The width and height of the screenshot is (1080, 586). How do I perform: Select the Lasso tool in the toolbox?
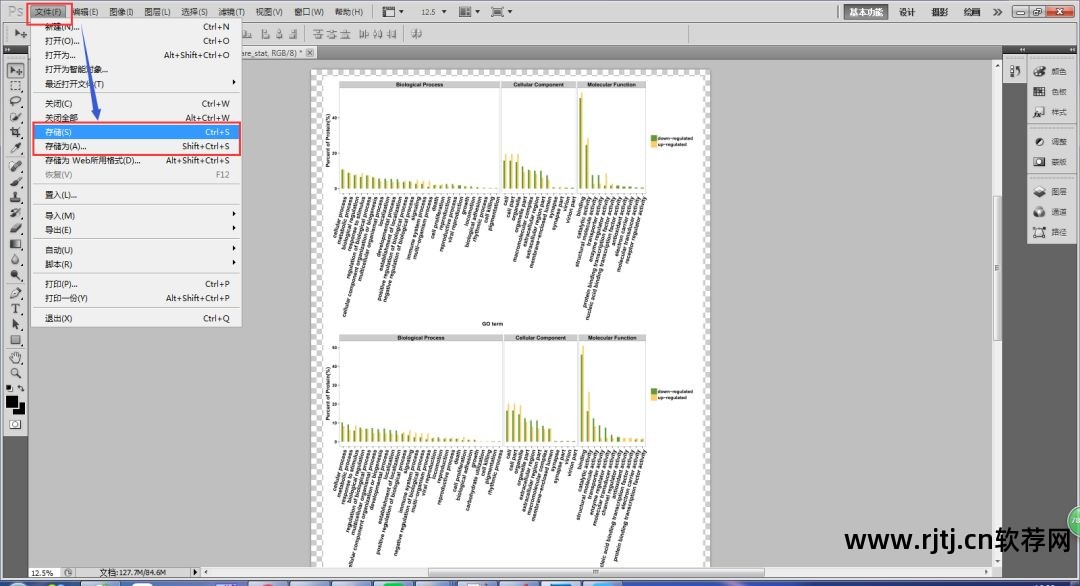16,101
